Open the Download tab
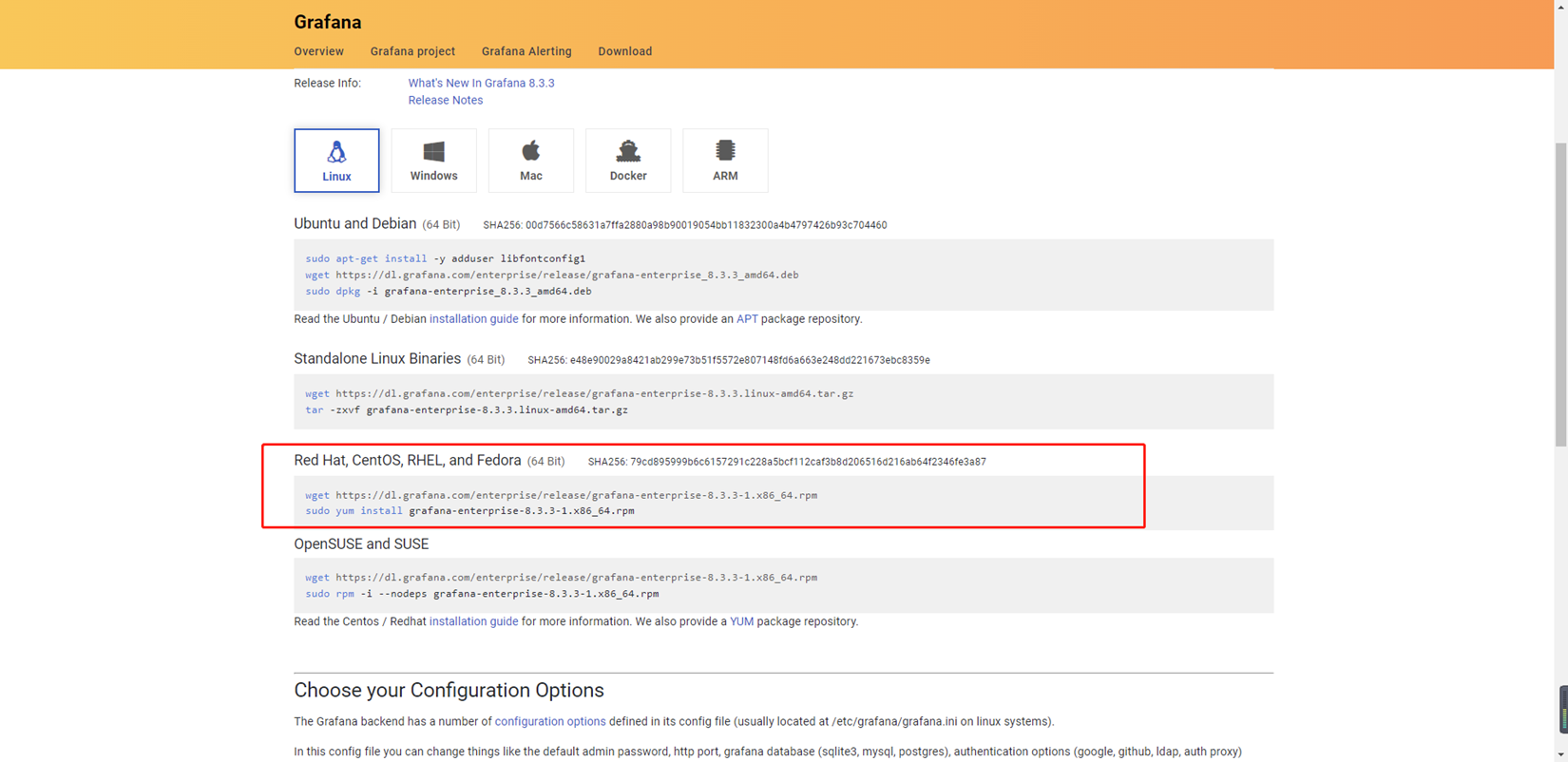 point(625,51)
